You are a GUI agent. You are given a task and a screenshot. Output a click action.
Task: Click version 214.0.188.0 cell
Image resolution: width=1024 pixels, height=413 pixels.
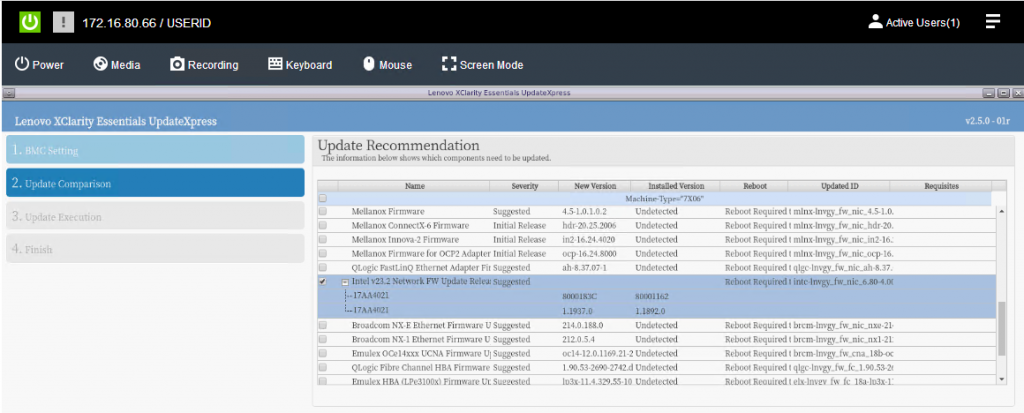coord(582,325)
